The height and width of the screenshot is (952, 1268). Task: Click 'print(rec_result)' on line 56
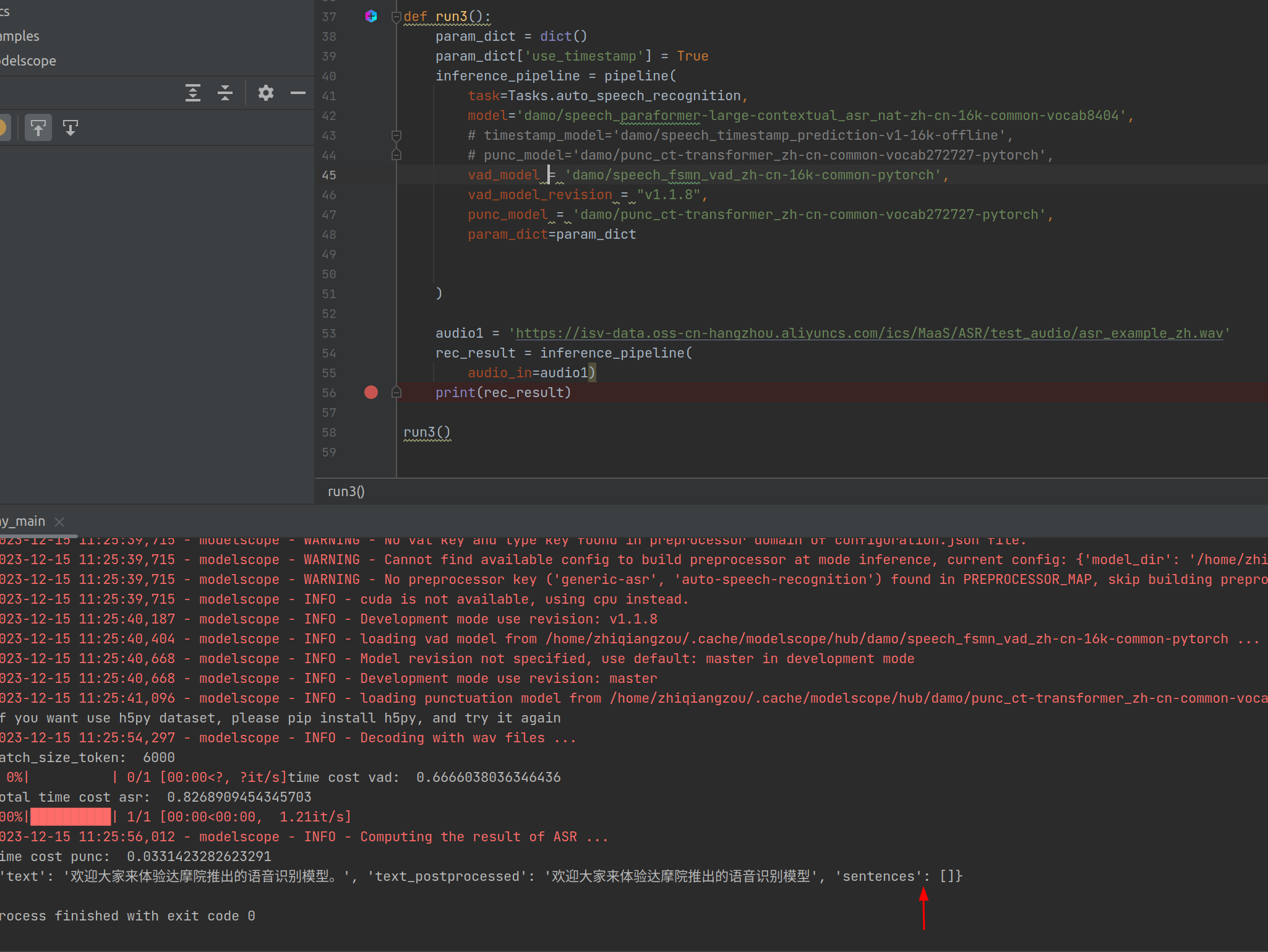tap(503, 393)
